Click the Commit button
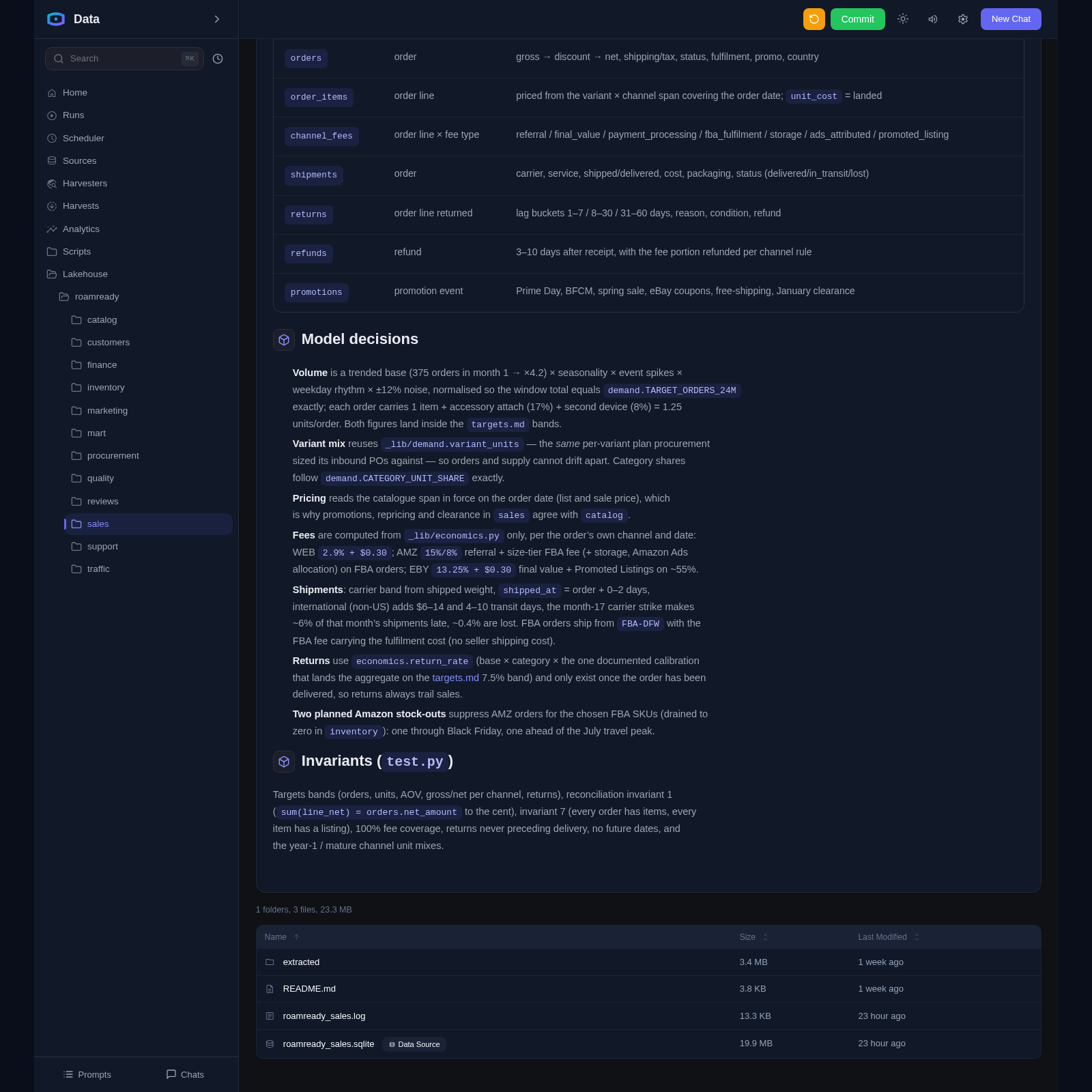 [857, 19]
